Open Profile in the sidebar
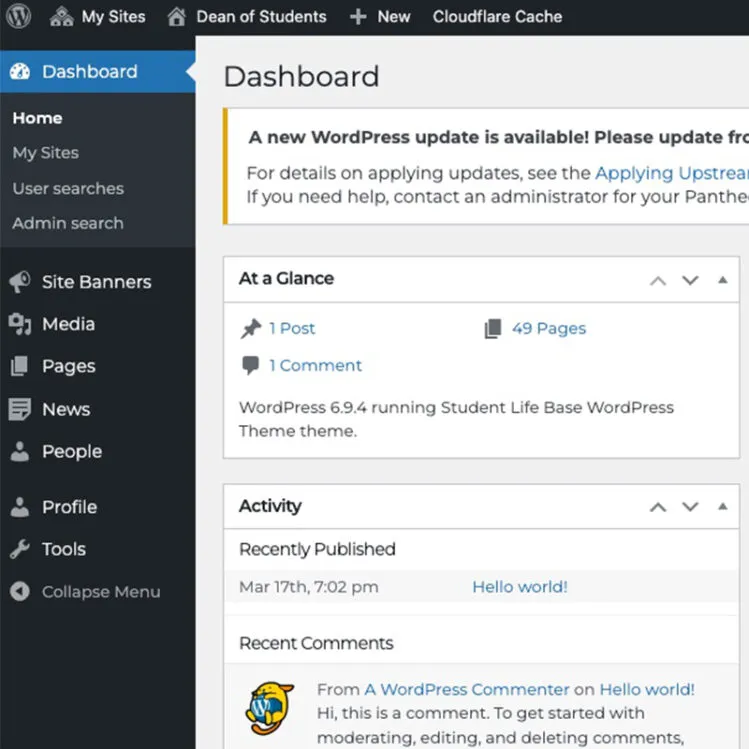This screenshot has width=749, height=749. [x=69, y=507]
